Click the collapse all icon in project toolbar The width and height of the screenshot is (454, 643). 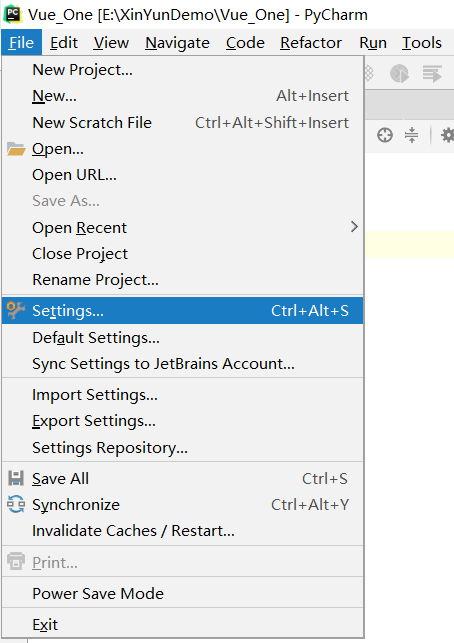[411, 135]
